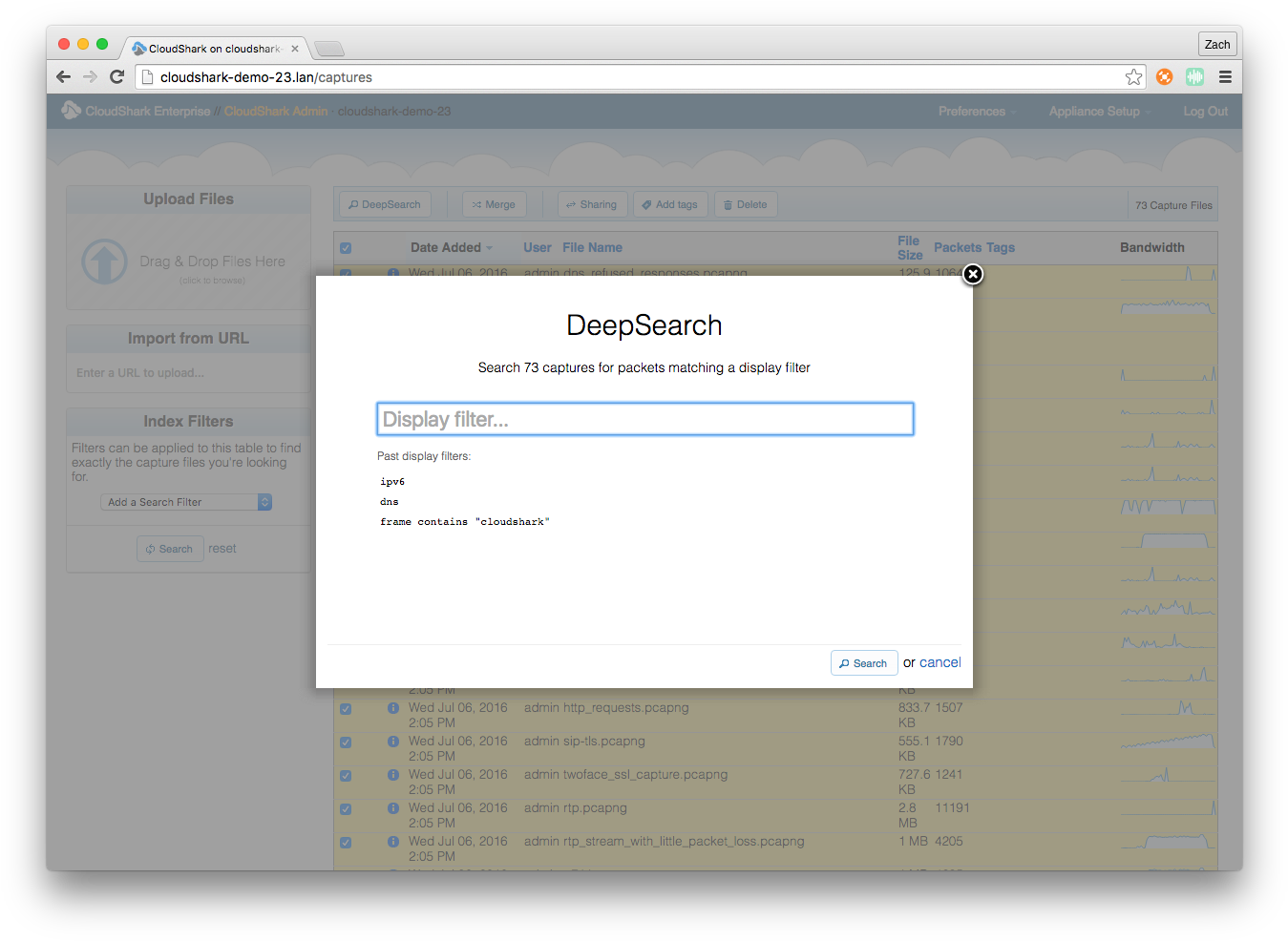Open the Add tags tool
Image resolution: width=1288 pixels, height=941 pixels.
670,203
